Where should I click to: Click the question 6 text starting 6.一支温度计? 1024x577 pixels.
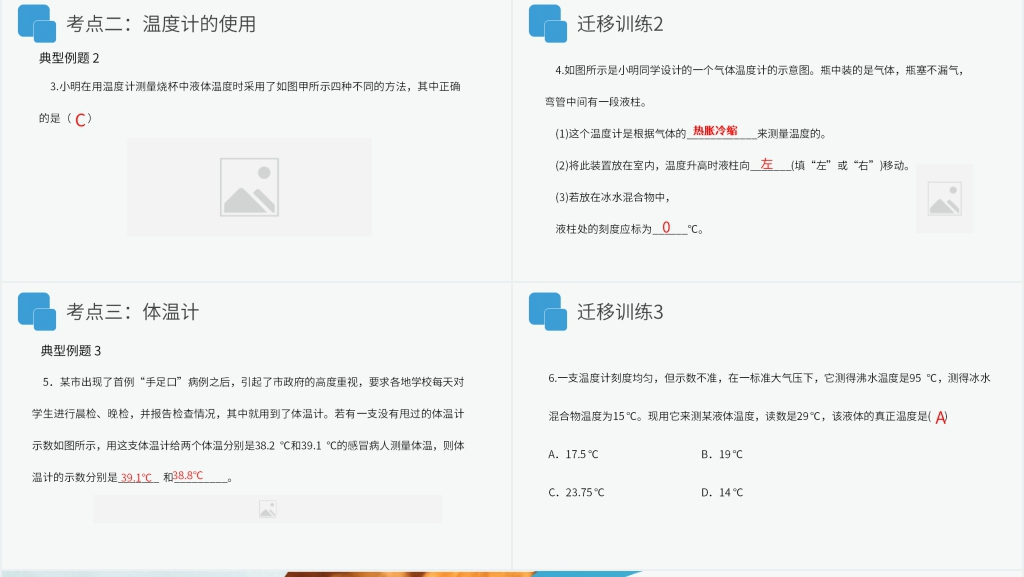769,378
